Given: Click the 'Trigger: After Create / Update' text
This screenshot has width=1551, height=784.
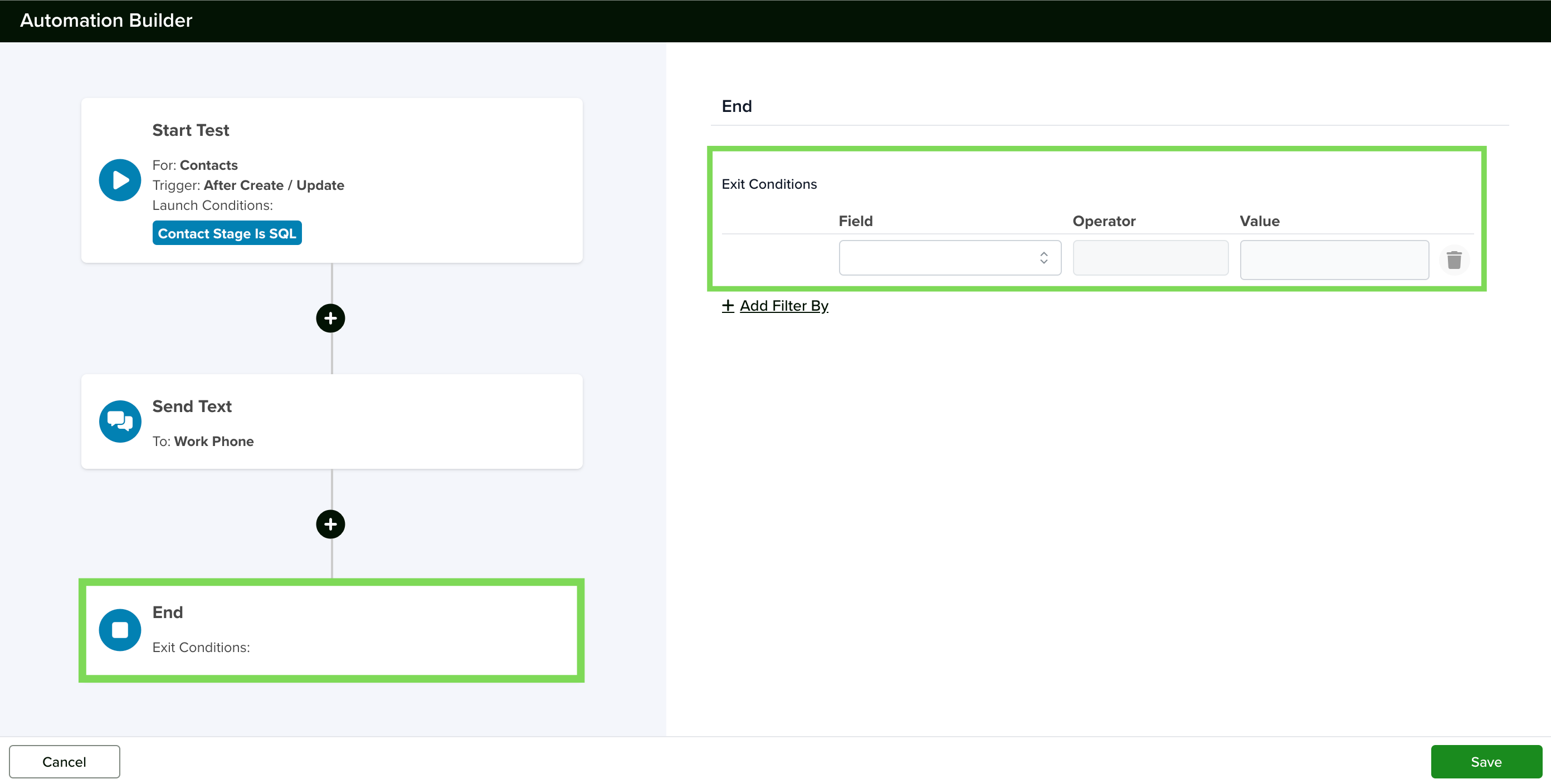Looking at the screenshot, I should 248,185.
